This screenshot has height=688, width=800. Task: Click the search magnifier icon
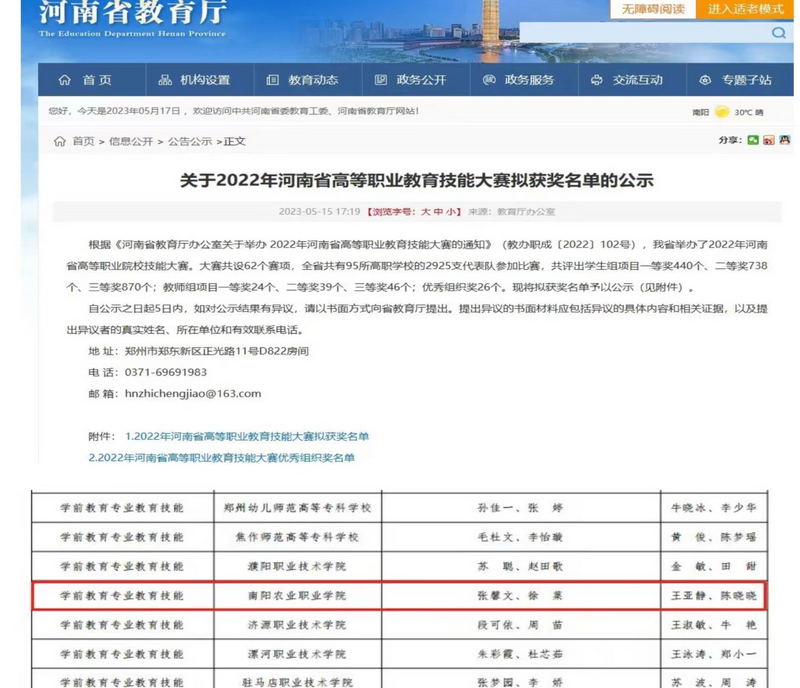point(779,33)
